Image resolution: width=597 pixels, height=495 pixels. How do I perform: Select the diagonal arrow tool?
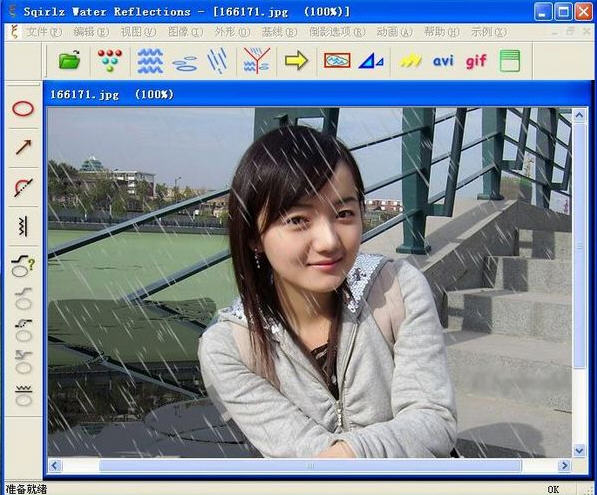[x=23, y=147]
